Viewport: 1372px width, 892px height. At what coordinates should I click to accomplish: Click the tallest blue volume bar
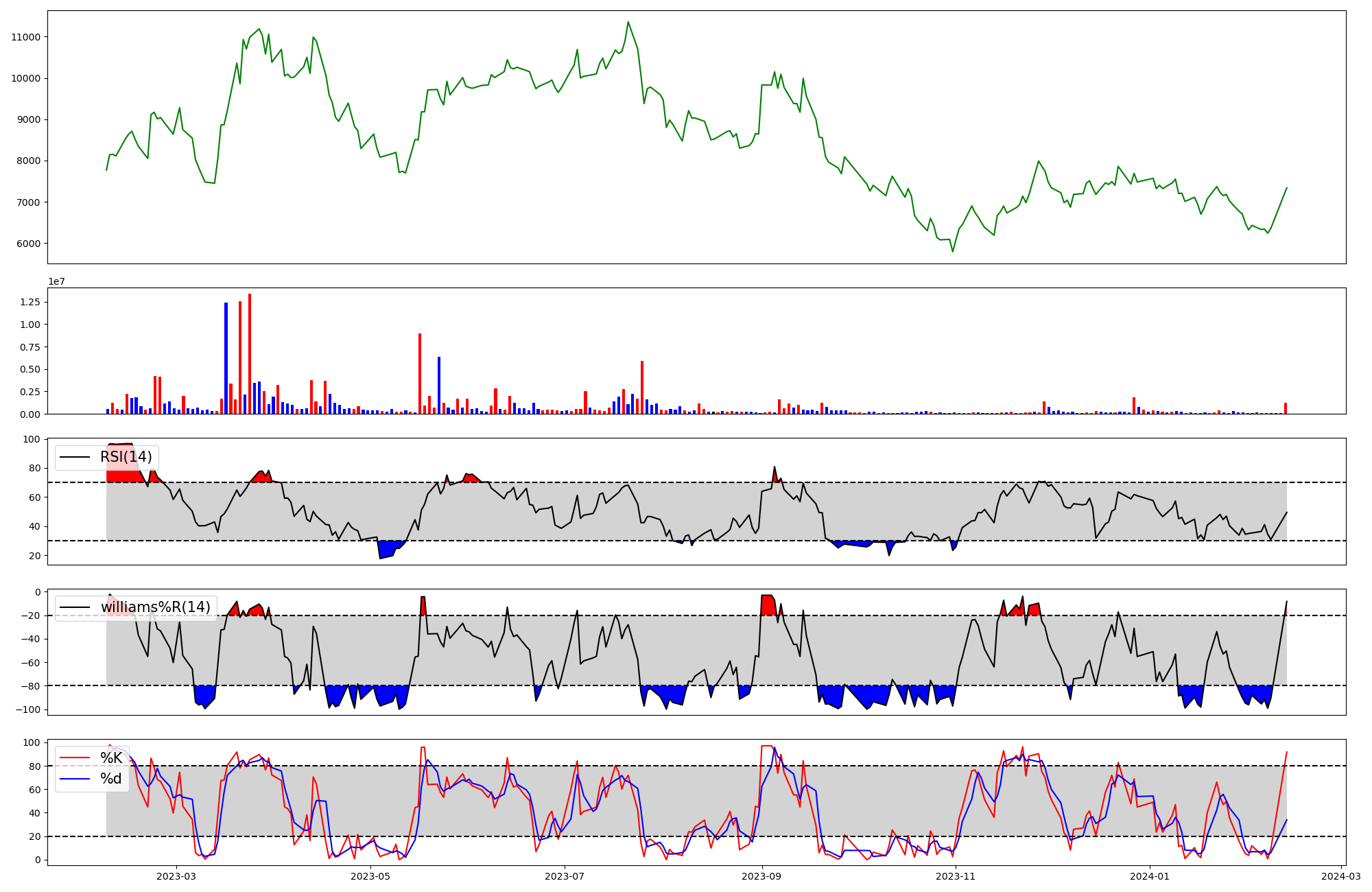[x=226, y=358]
